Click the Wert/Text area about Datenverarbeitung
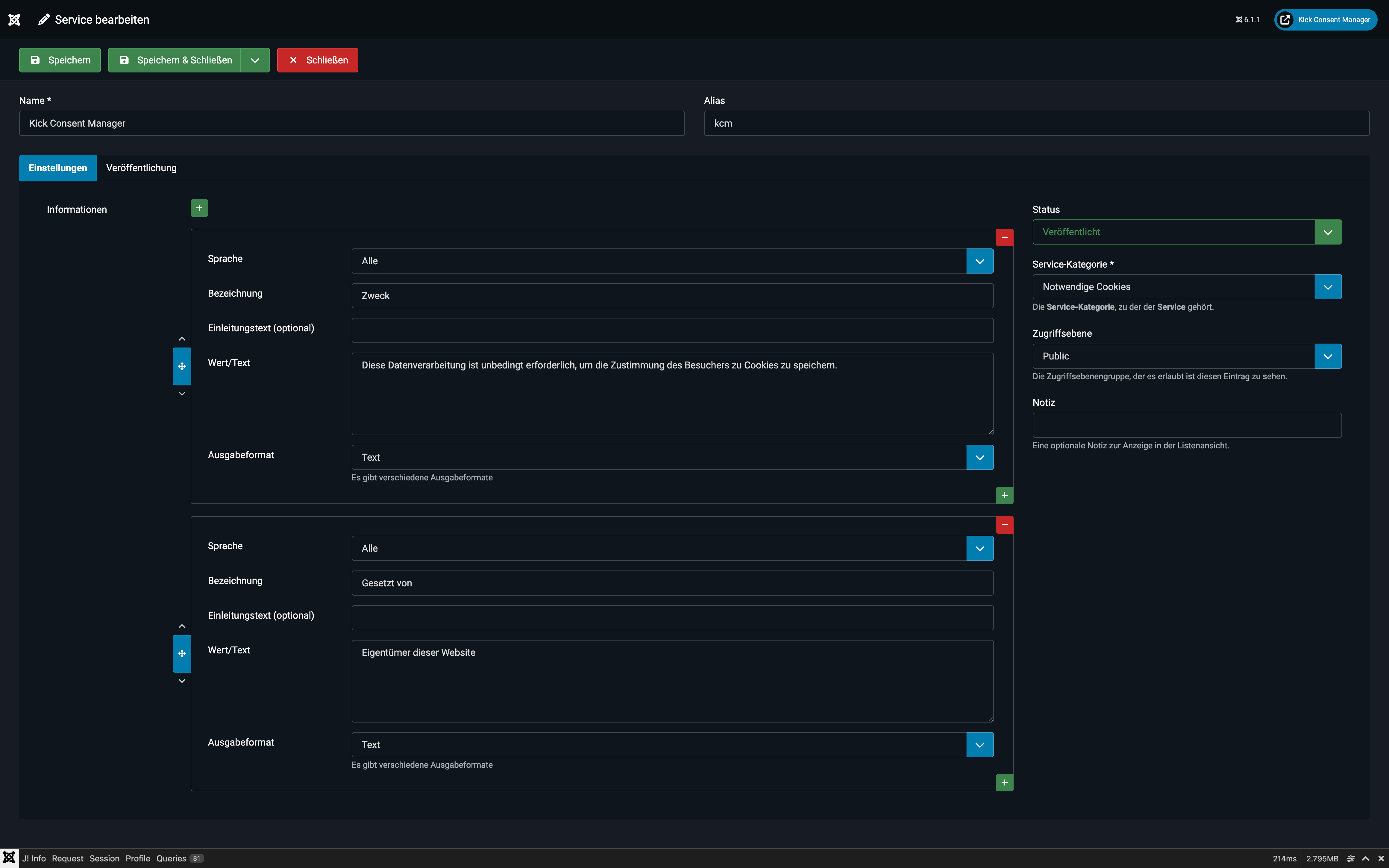This screenshot has height=868, width=1389. [x=673, y=394]
